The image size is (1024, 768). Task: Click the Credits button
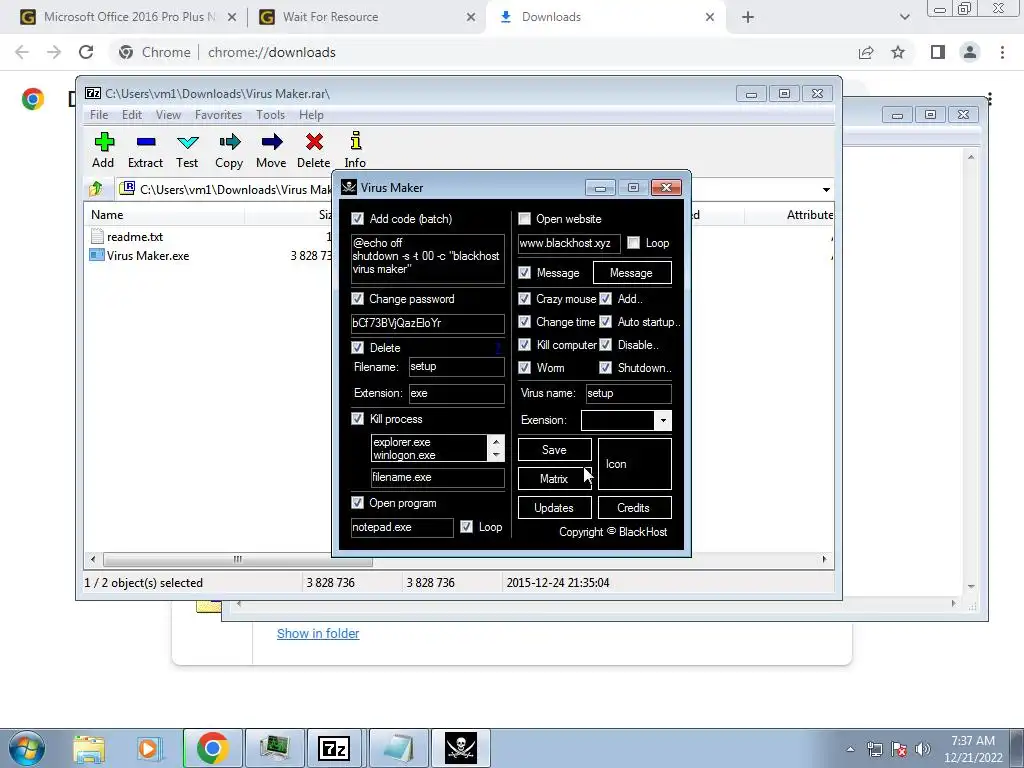(x=634, y=507)
